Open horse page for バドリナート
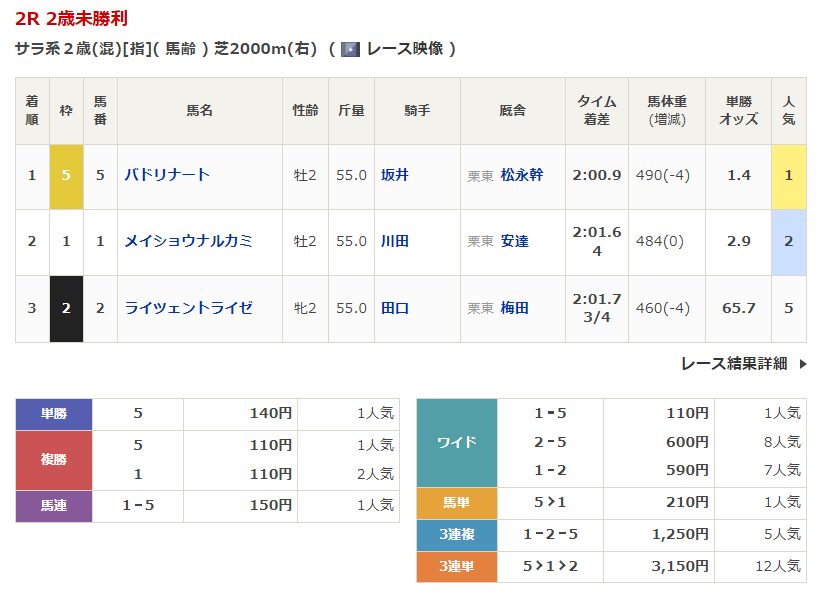The image size is (822, 593). click(x=167, y=175)
